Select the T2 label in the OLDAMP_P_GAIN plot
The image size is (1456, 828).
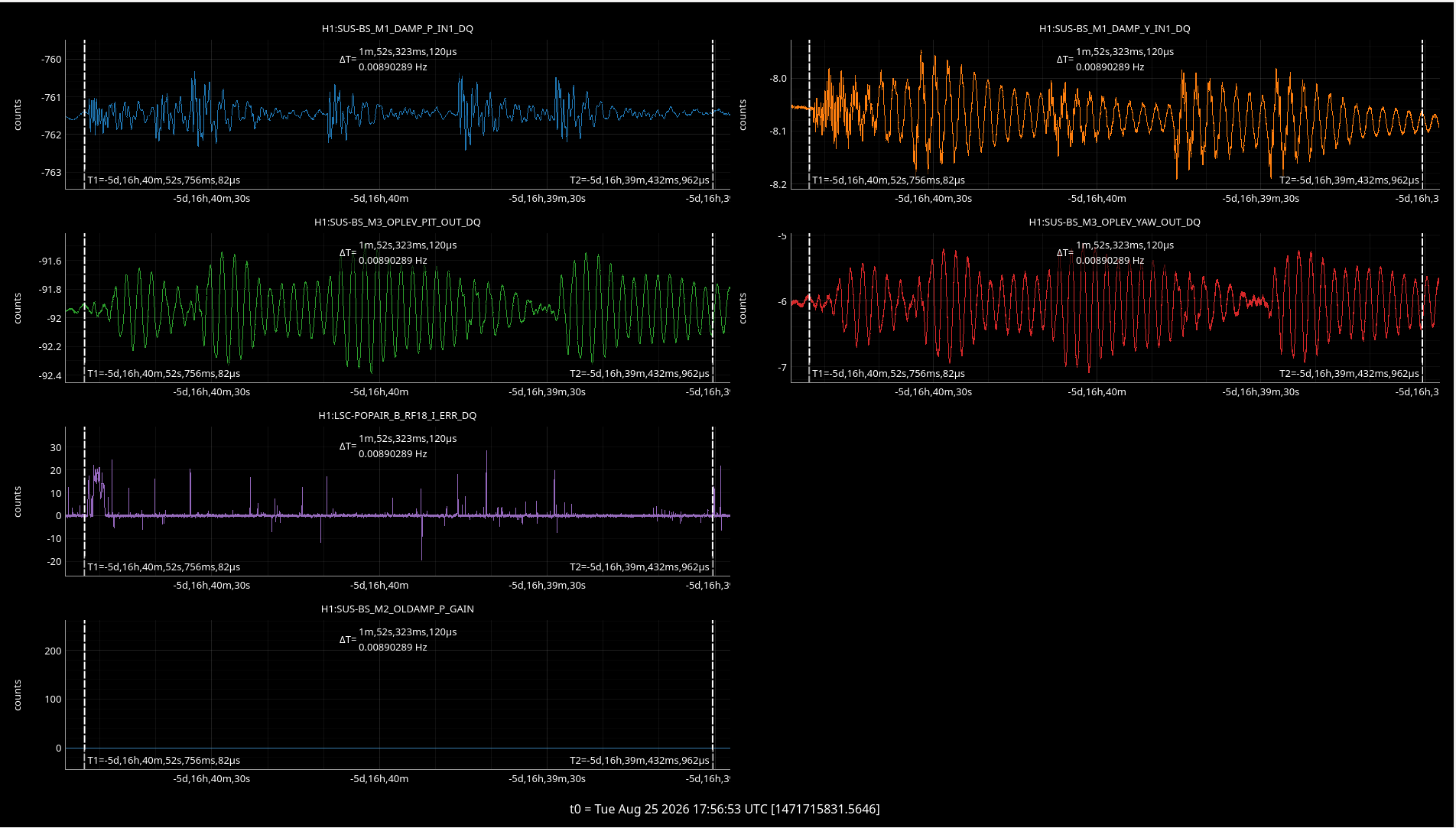pos(639,761)
